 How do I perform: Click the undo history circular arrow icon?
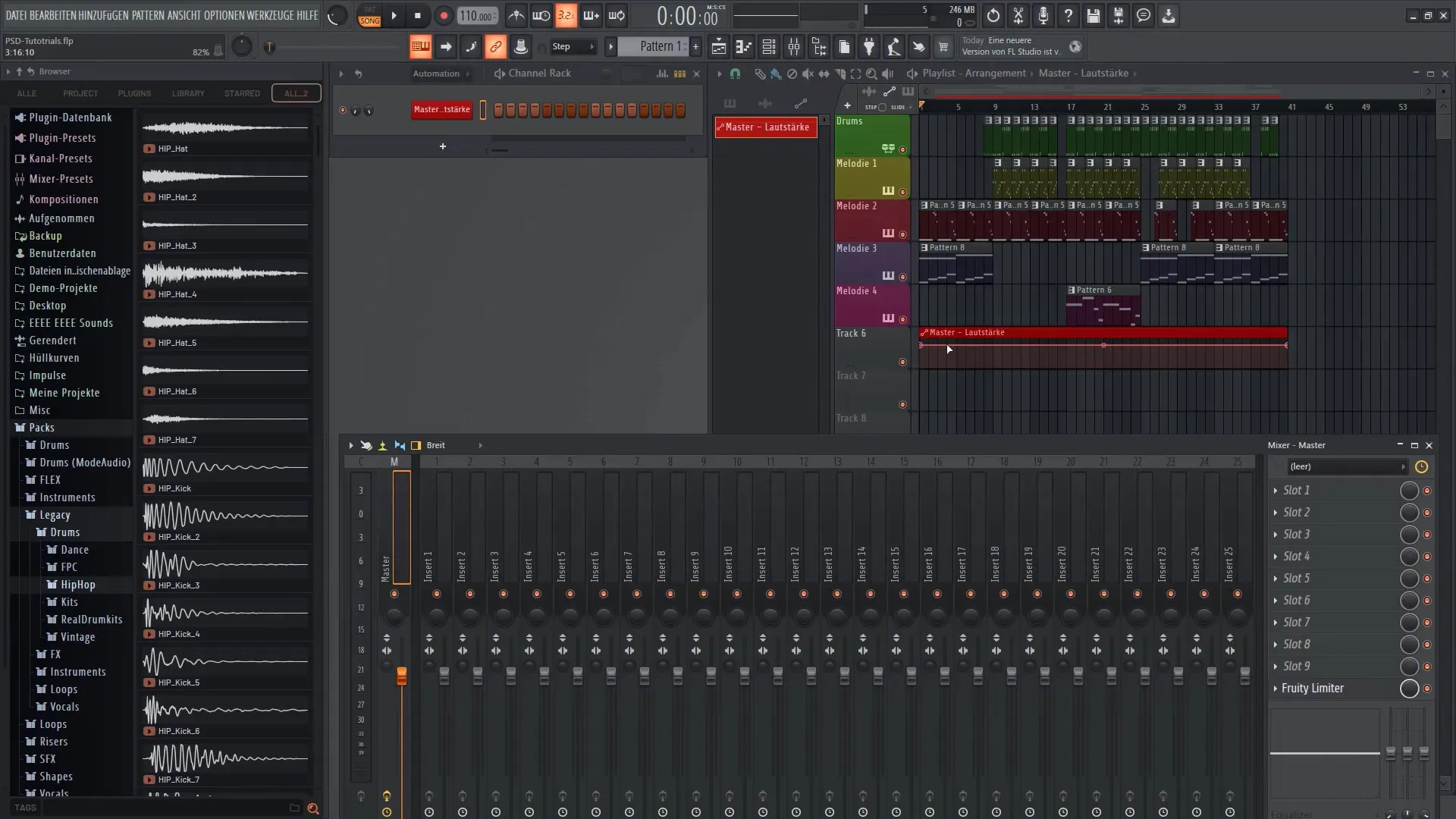pos(993,15)
